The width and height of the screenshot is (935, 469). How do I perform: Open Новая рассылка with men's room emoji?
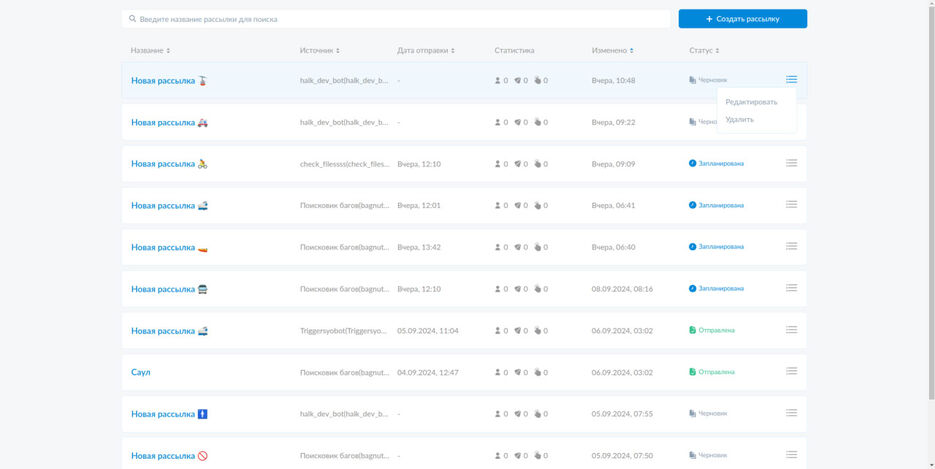click(x=169, y=414)
